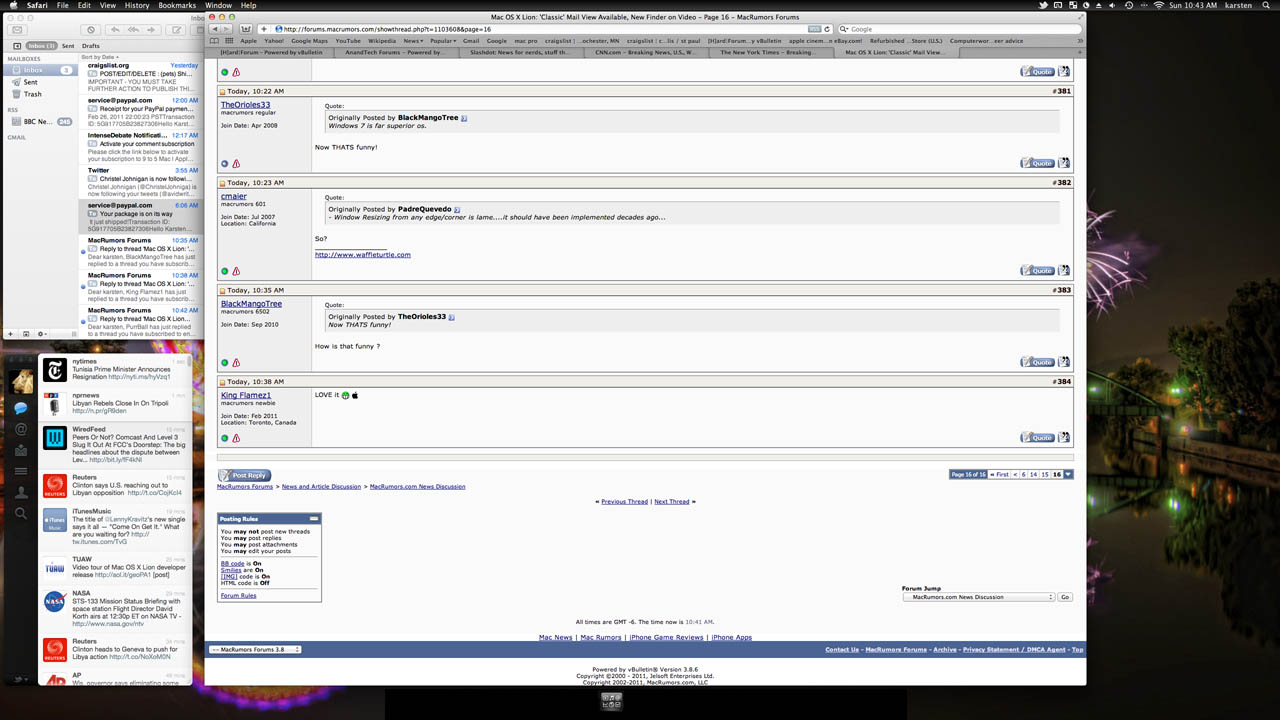Screen dimensions: 1280x720
Task: Click the Get Mail envelope icon in Mail
Action: pyautogui.click(x=17, y=30)
